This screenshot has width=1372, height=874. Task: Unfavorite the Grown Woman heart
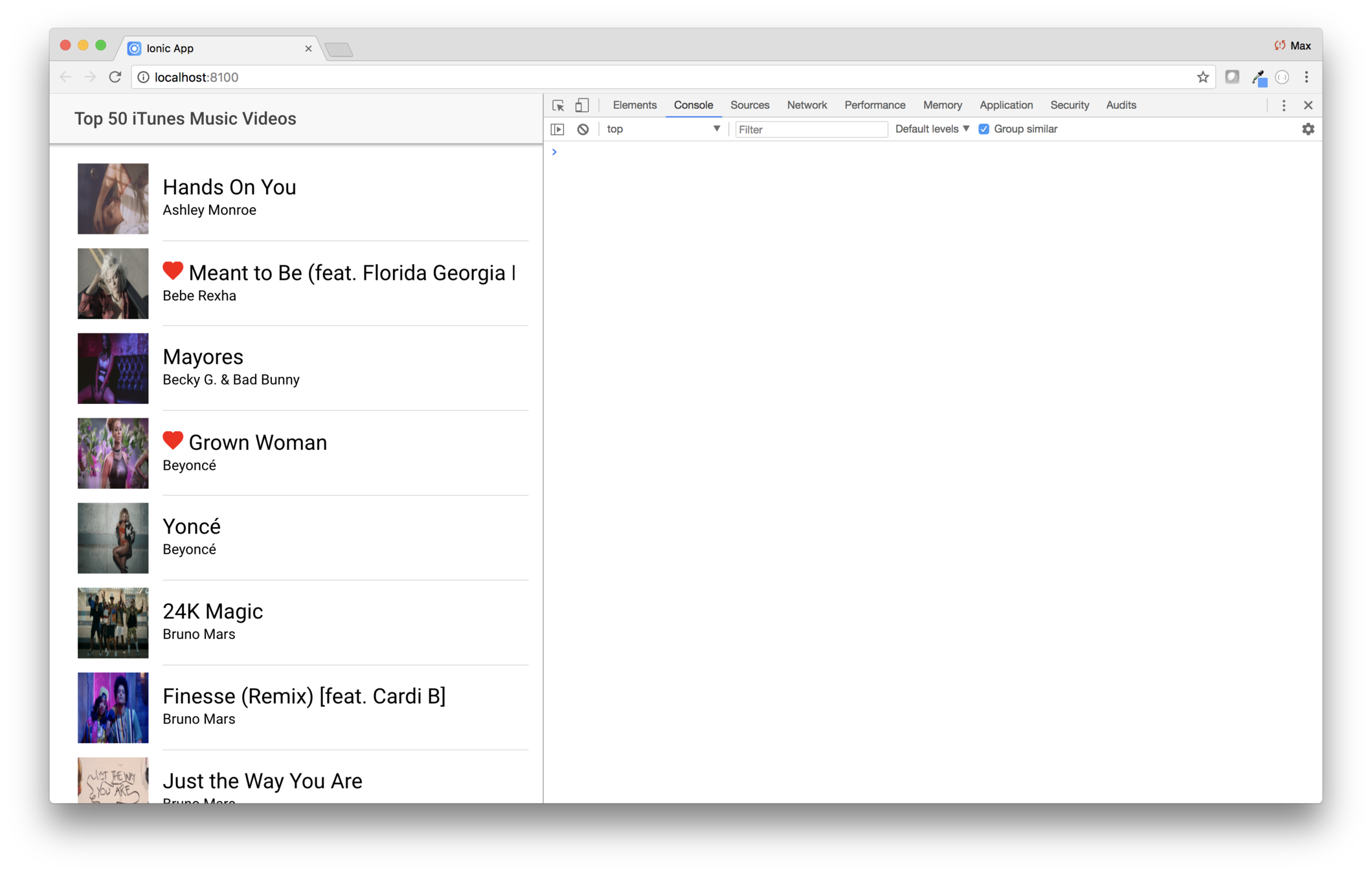coord(173,441)
